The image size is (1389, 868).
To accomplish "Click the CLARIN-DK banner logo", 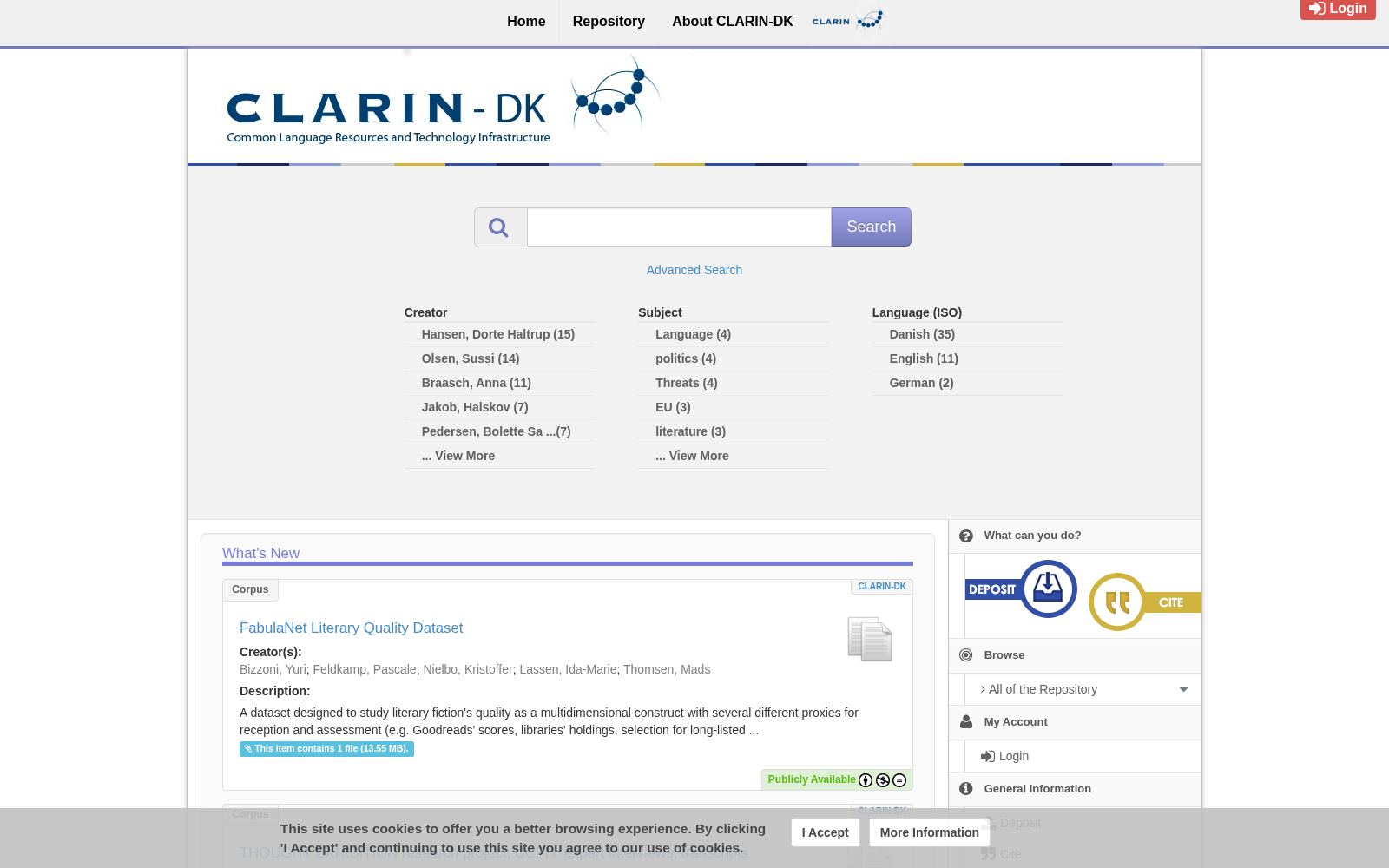I will click(x=443, y=102).
